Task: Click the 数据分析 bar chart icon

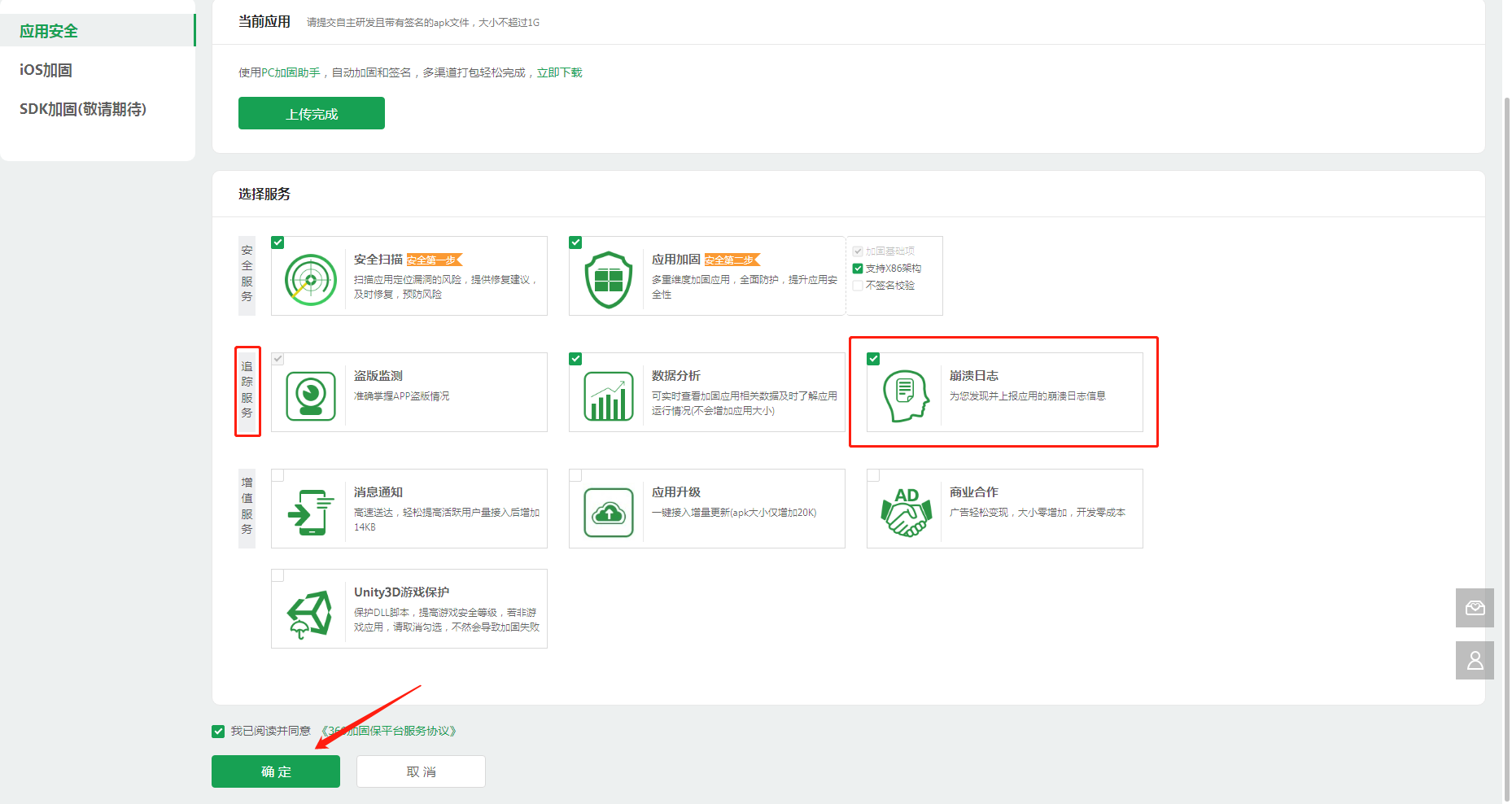Action: point(608,396)
